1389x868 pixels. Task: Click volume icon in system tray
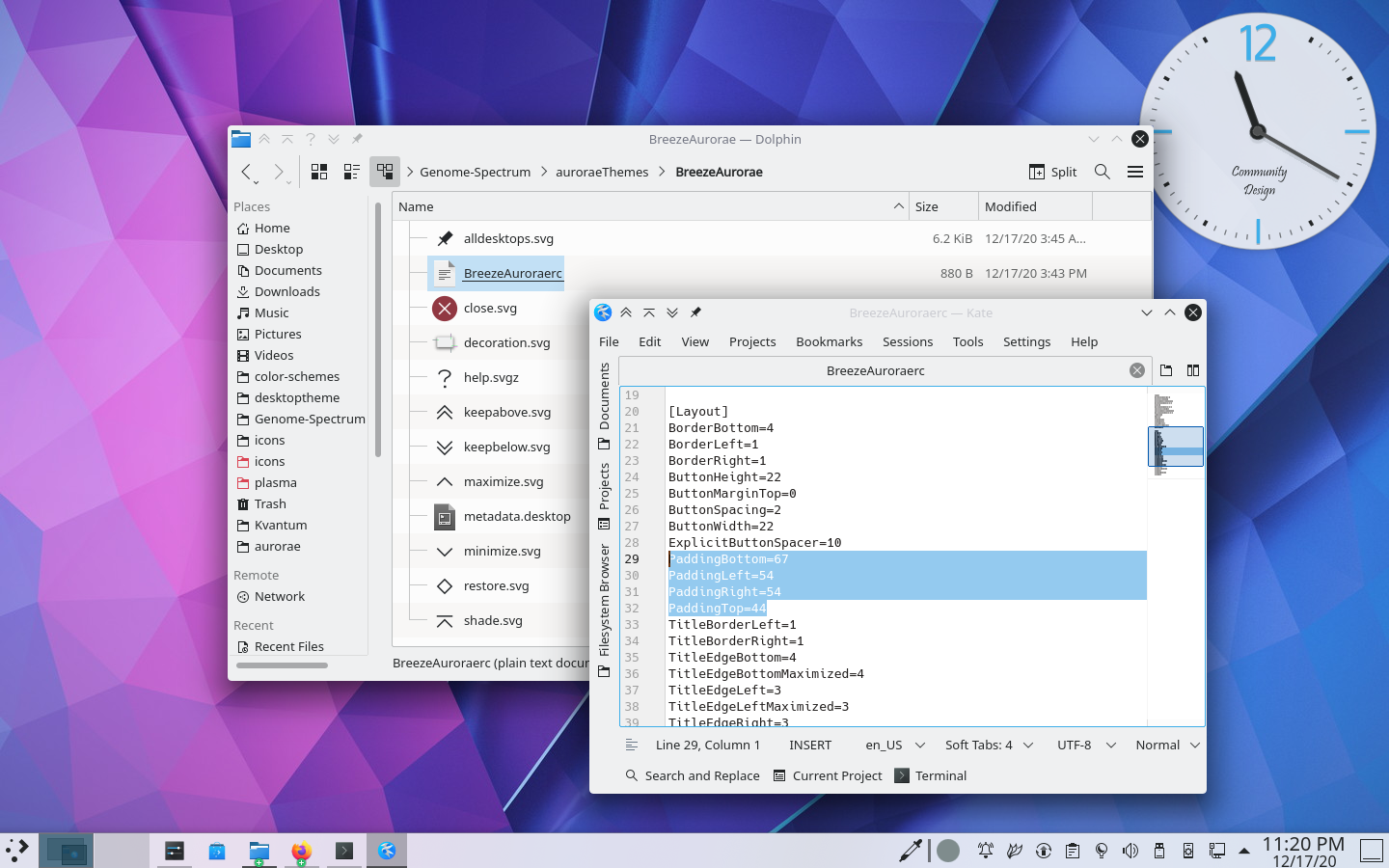point(1130,851)
